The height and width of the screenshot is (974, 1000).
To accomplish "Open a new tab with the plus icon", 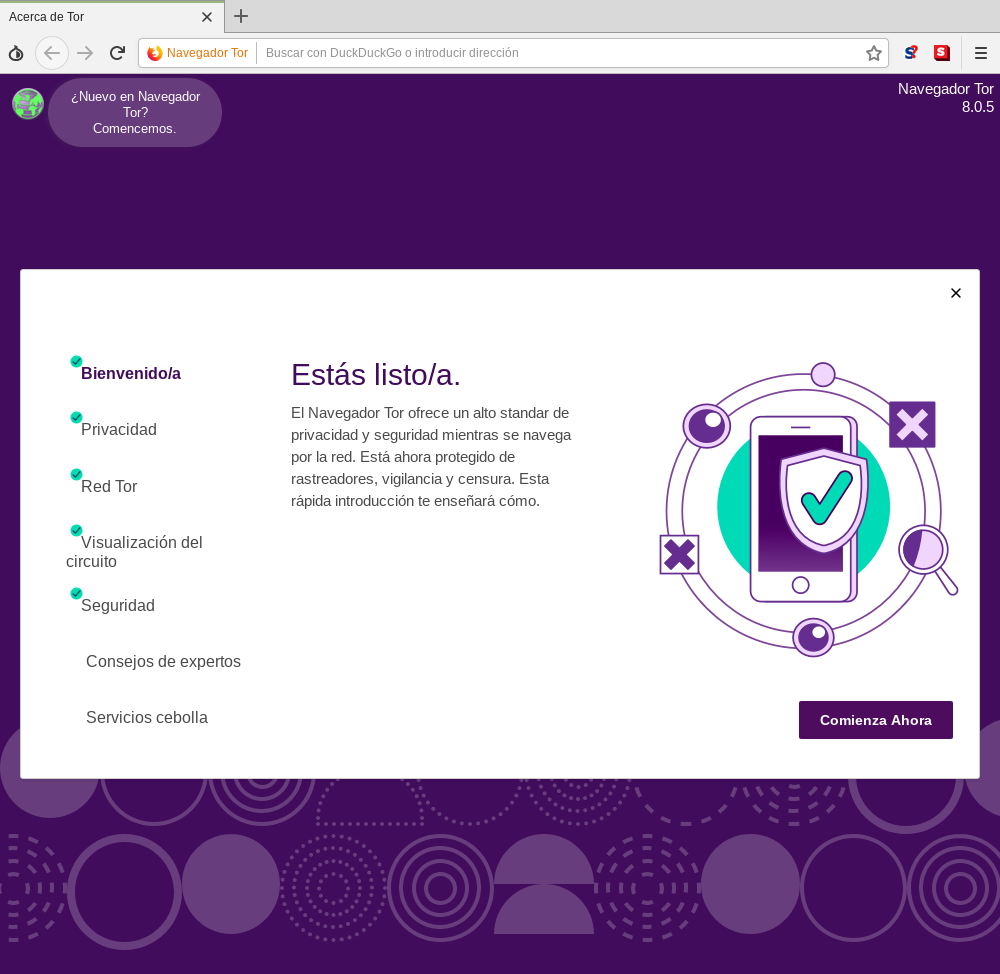I will pos(240,16).
